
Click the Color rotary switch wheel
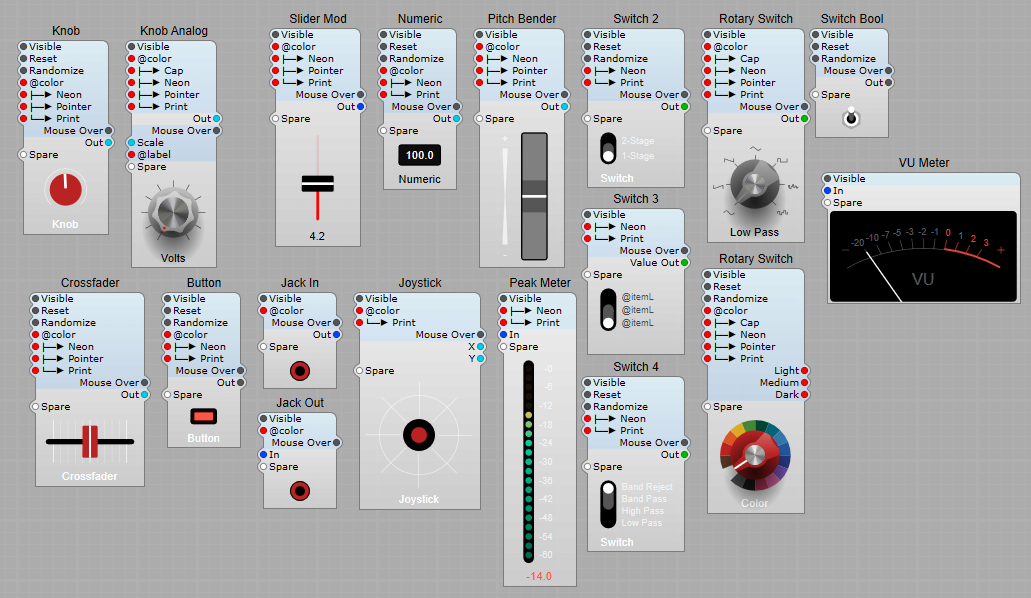point(754,455)
